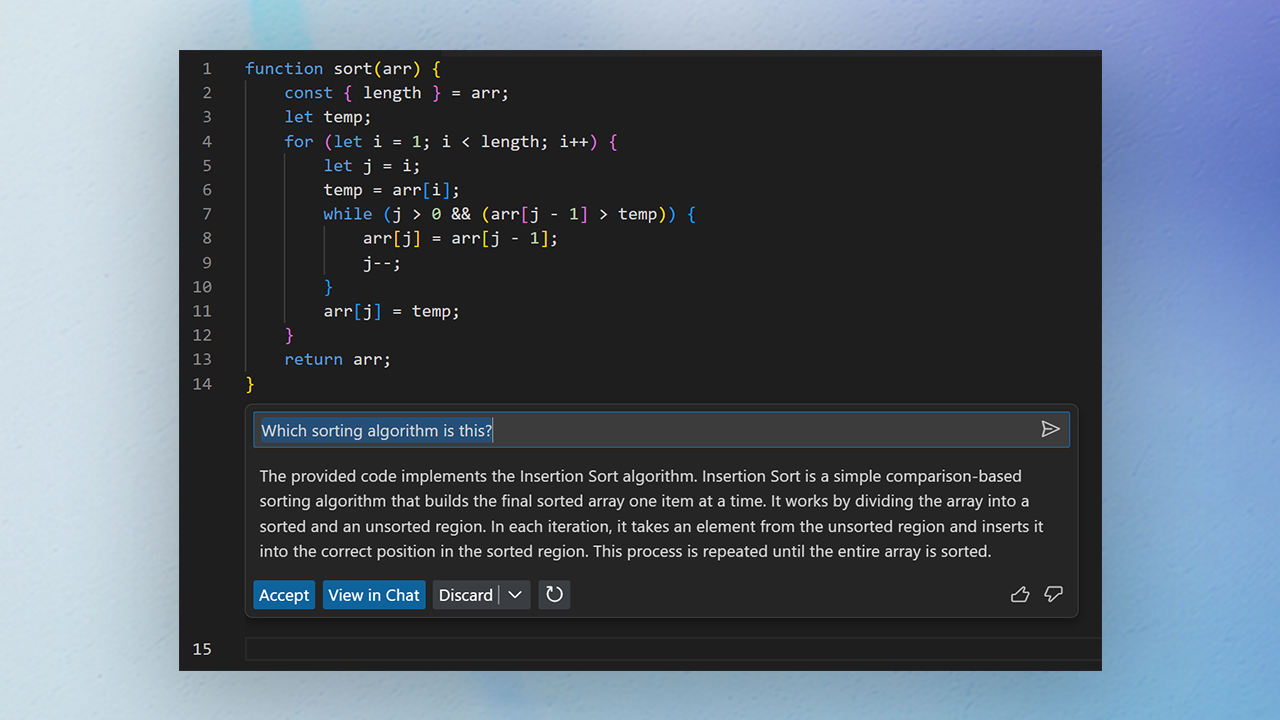
Task: Click the closing brace on line 14
Action: [250, 383]
